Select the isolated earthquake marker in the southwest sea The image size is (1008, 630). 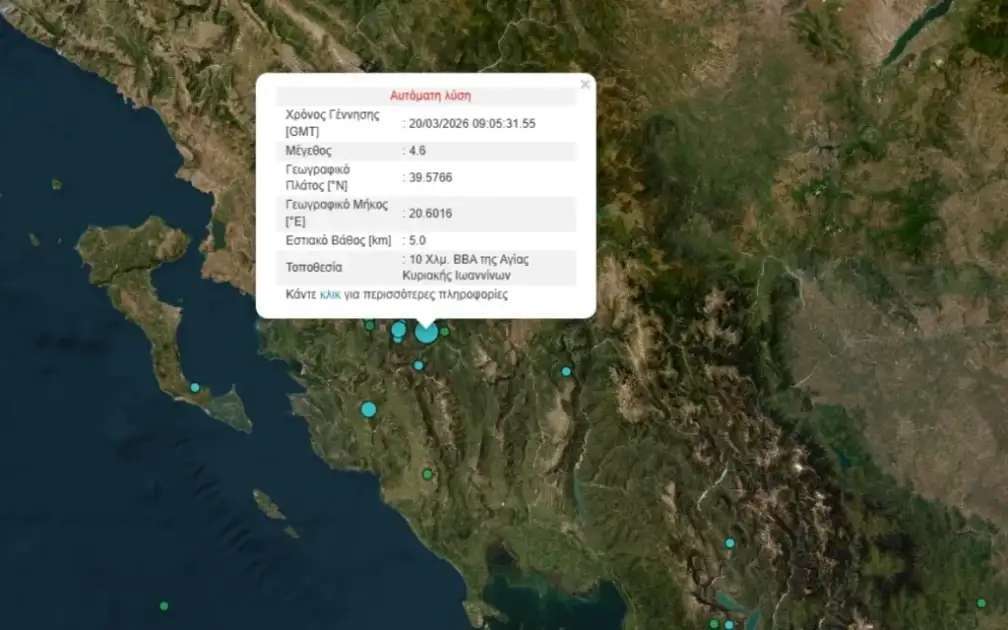163,605
